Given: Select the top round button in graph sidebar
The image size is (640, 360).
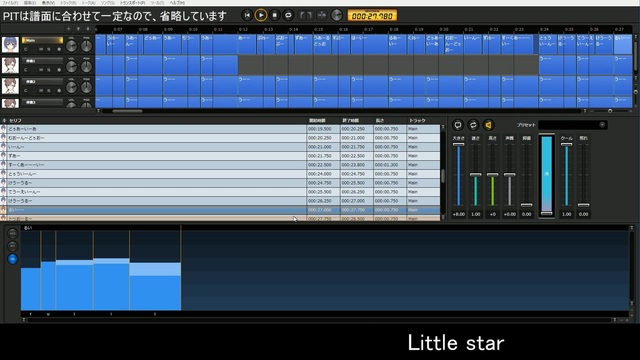Looking at the screenshot, I should pos(13,233).
